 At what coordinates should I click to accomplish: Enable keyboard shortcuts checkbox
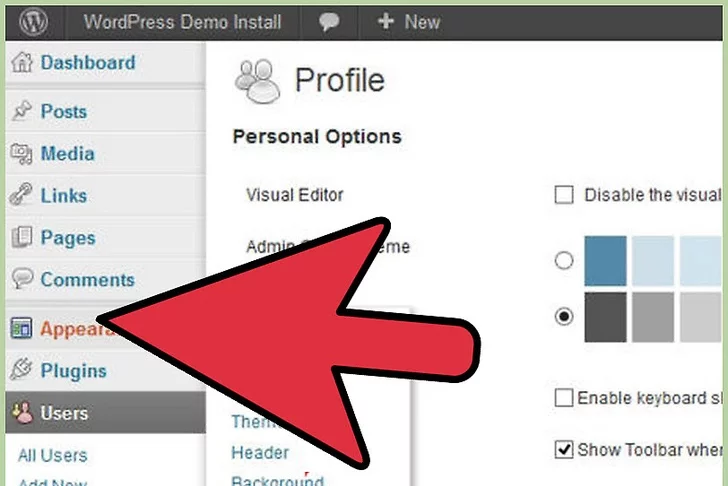coord(564,398)
